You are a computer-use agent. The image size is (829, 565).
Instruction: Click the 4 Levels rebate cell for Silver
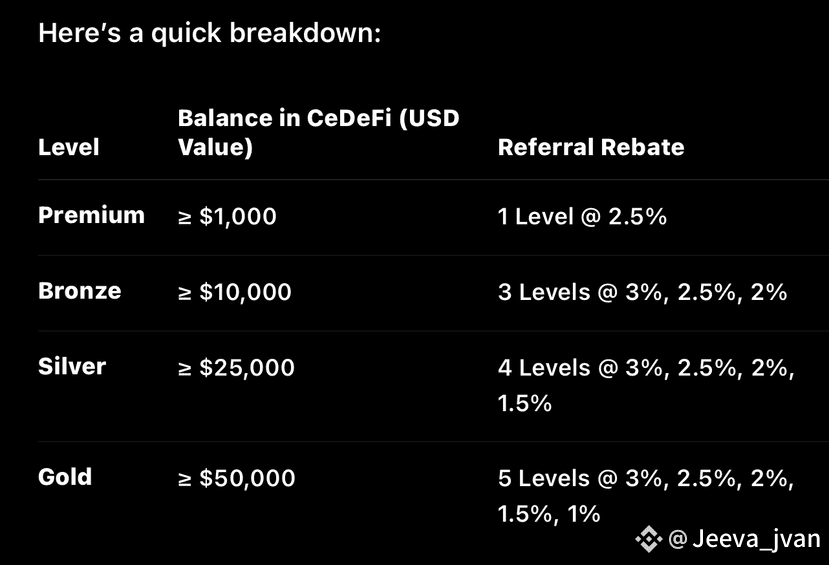[x=646, y=385]
